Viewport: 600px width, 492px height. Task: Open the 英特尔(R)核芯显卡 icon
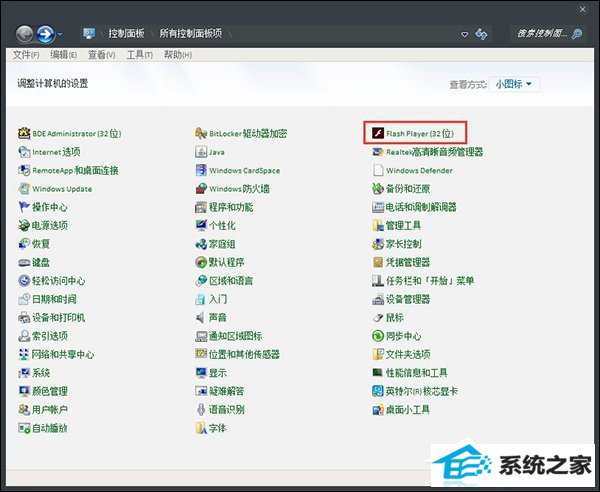coord(378,391)
